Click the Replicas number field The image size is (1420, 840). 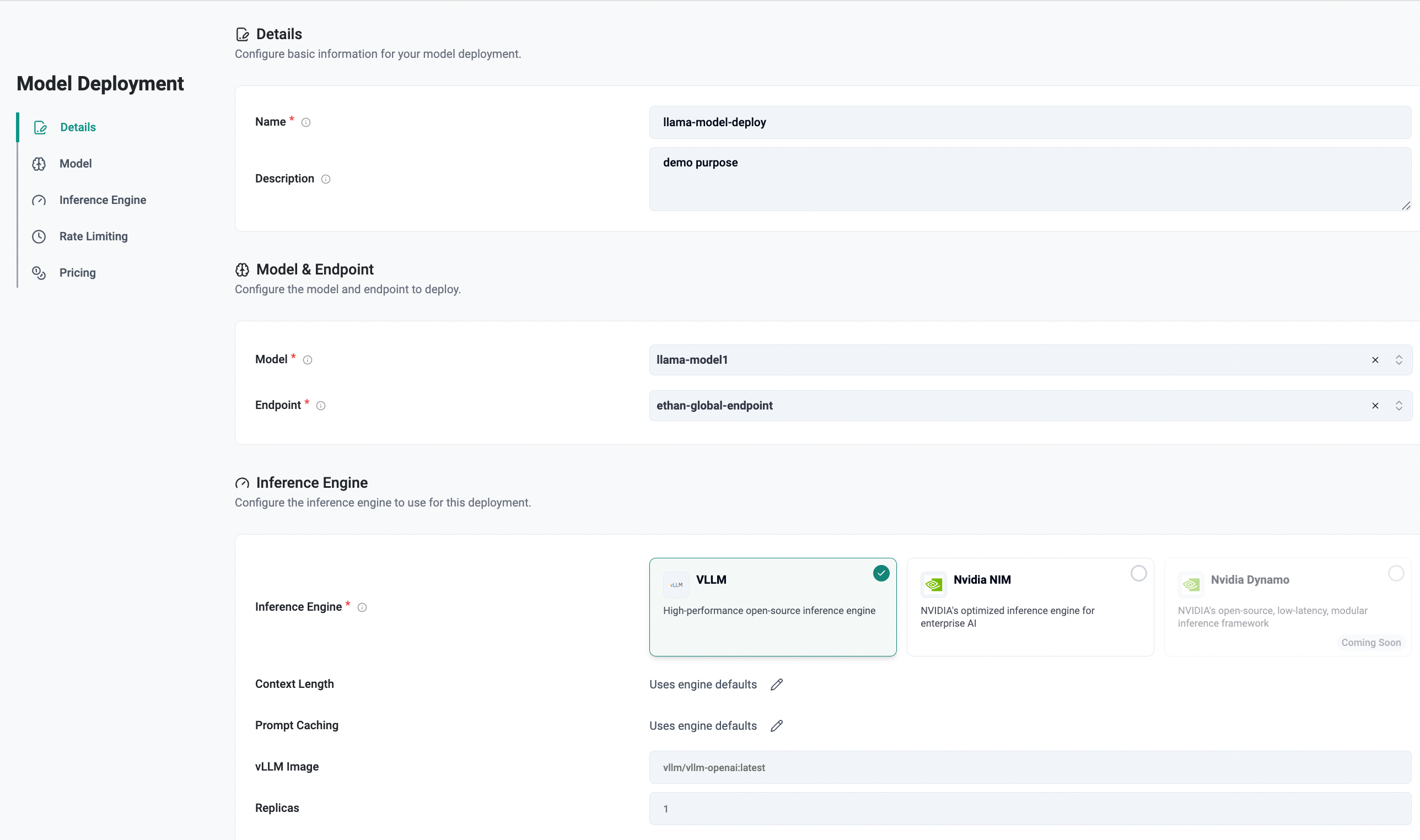(x=1030, y=809)
